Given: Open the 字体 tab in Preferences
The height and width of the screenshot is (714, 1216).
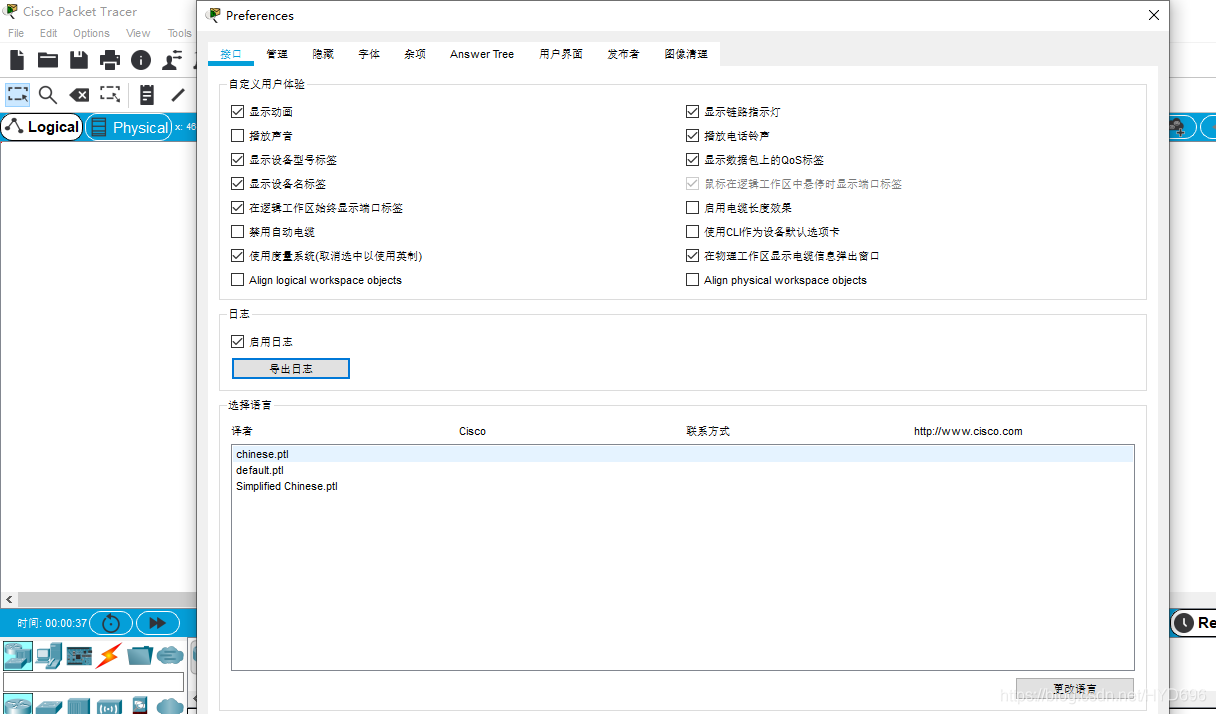Looking at the screenshot, I should 369,54.
